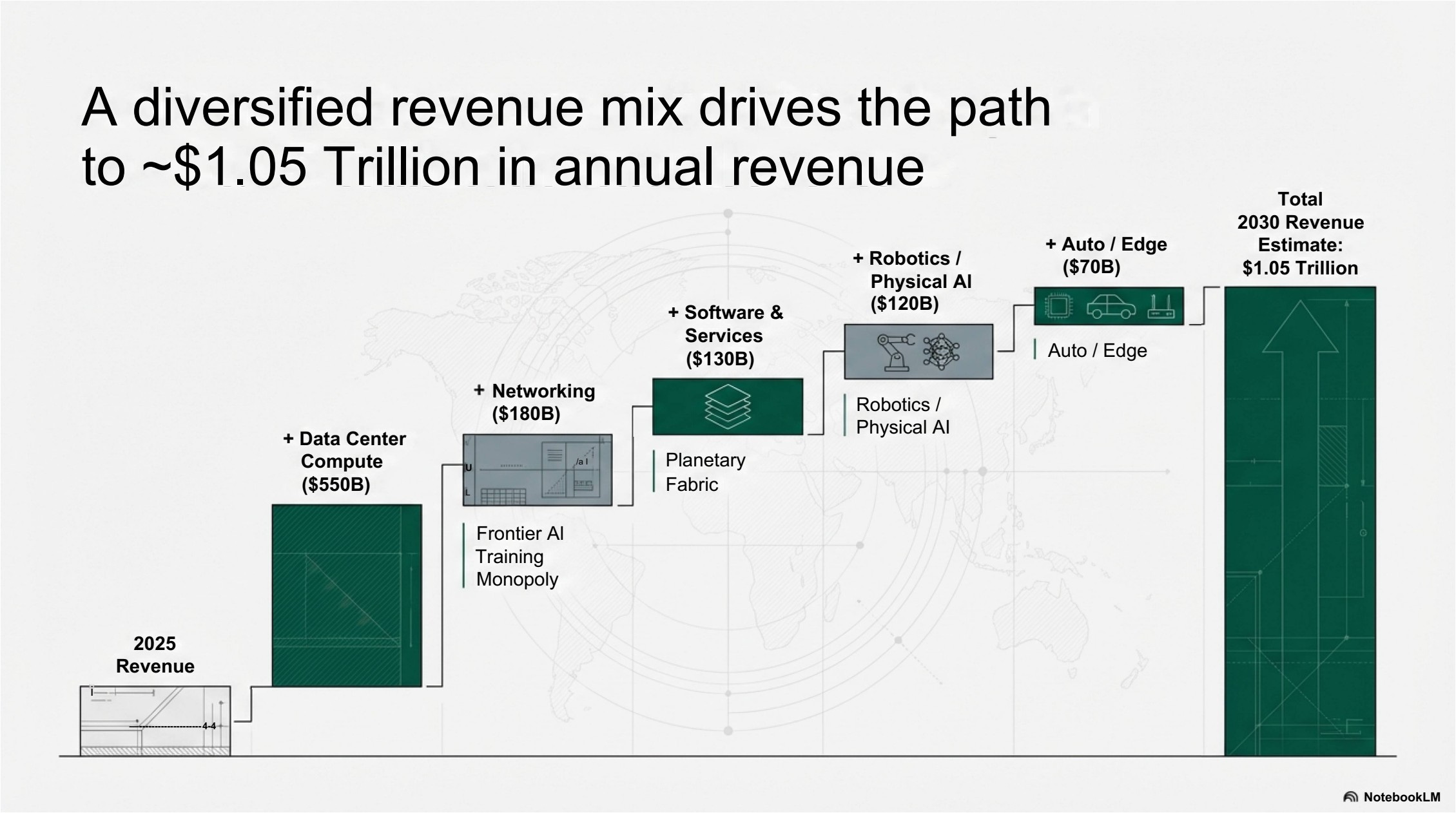Click the chip processor icon

pos(1058,306)
